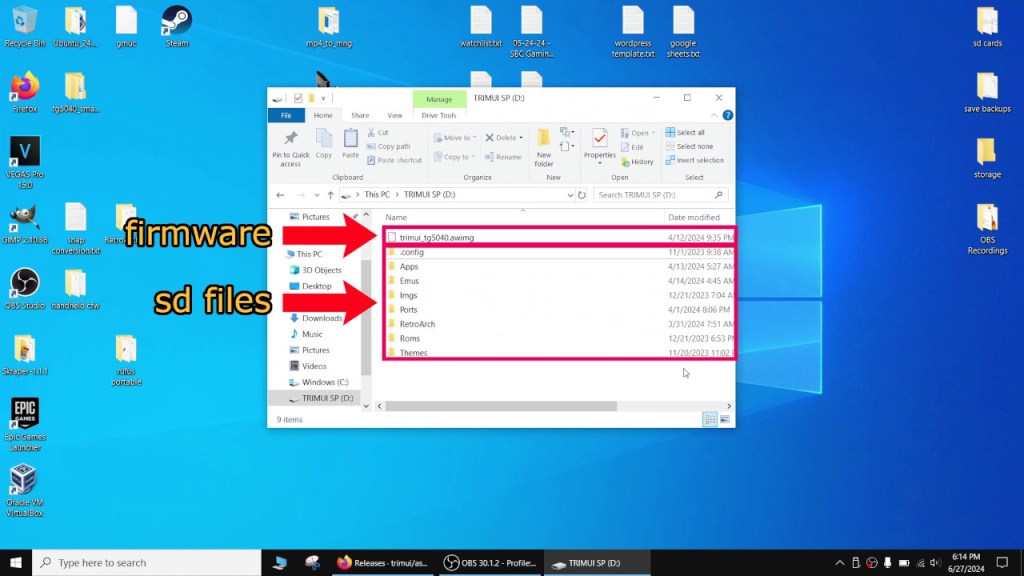Open Properties from the ribbon

(599, 146)
